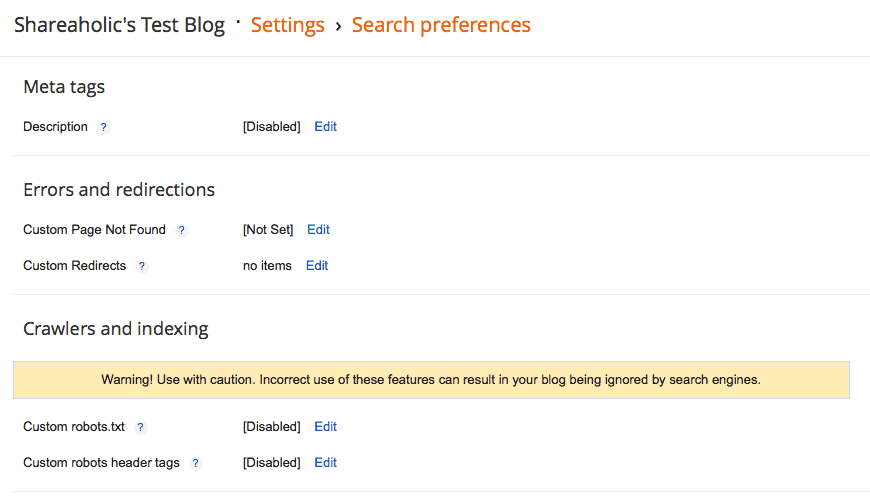Click the Custom Redirects label

(74, 266)
